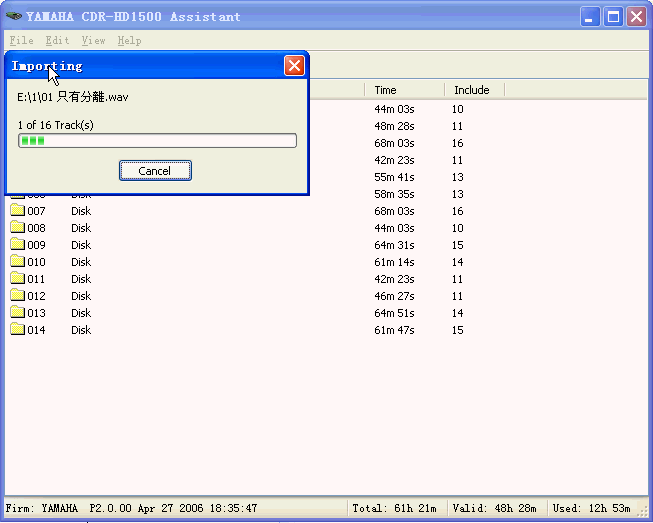Click the time value 61m 14s
Viewport: 653px width, 523px height.
[394, 262]
